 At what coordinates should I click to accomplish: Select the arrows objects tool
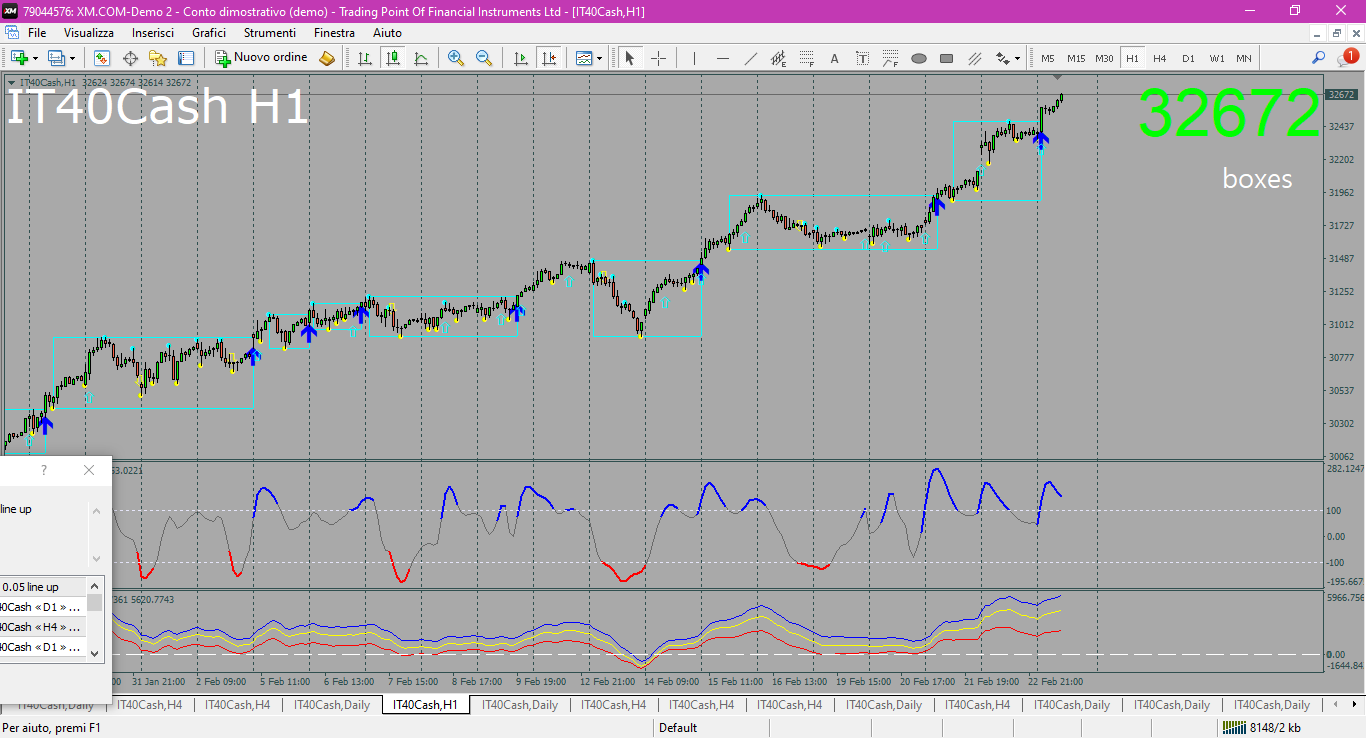pyautogui.click(x=1002, y=58)
